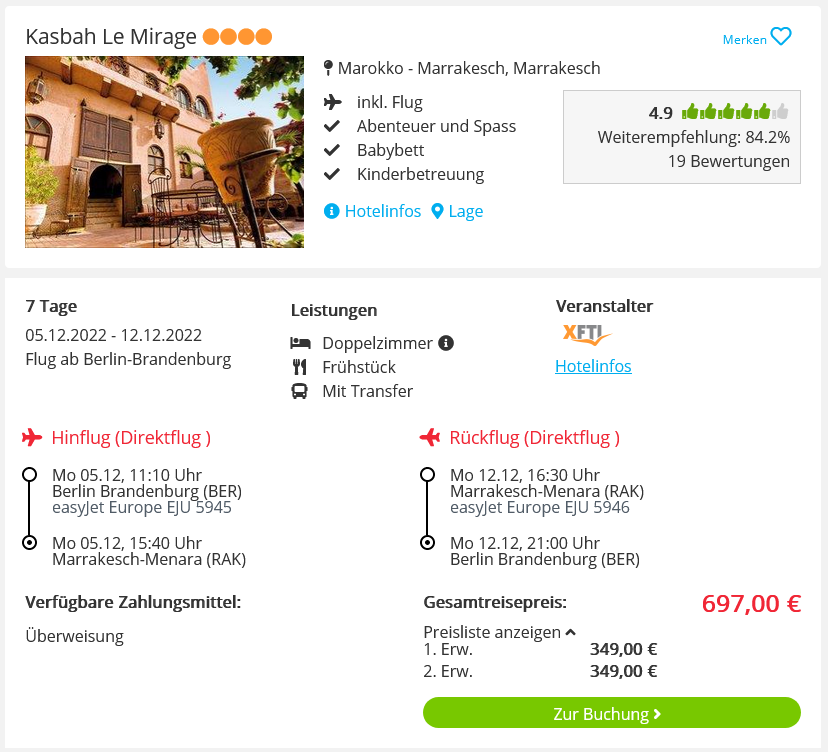Image resolution: width=828 pixels, height=752 pixels.
Task: Click the Mit Transfer bus icon
Action: [299, 391]
